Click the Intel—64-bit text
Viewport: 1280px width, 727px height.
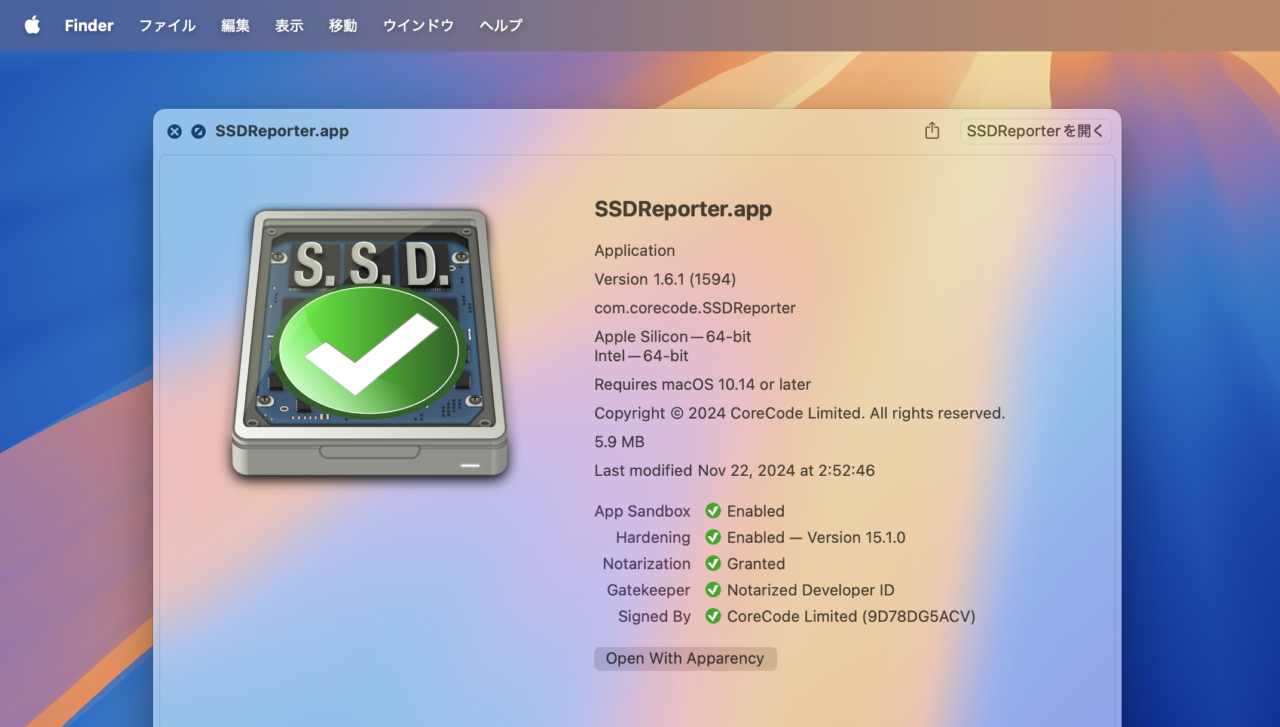pyautogui.click(x=641, y=355)
